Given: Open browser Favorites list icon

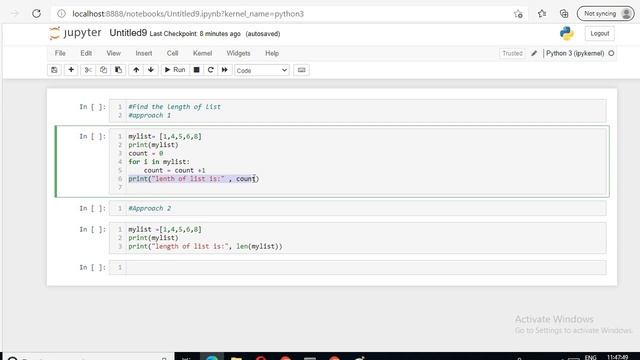Looking at the screenshot, I should pos(542,14).
